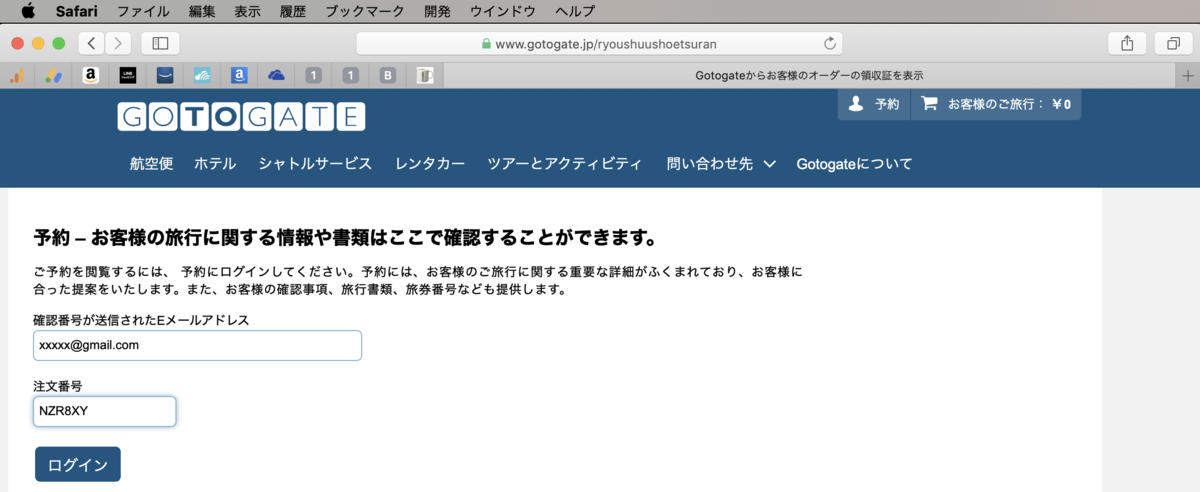Open the pinned tab labeled B
The height and width of the screenshot is (492, 1200).
(388, 75)
